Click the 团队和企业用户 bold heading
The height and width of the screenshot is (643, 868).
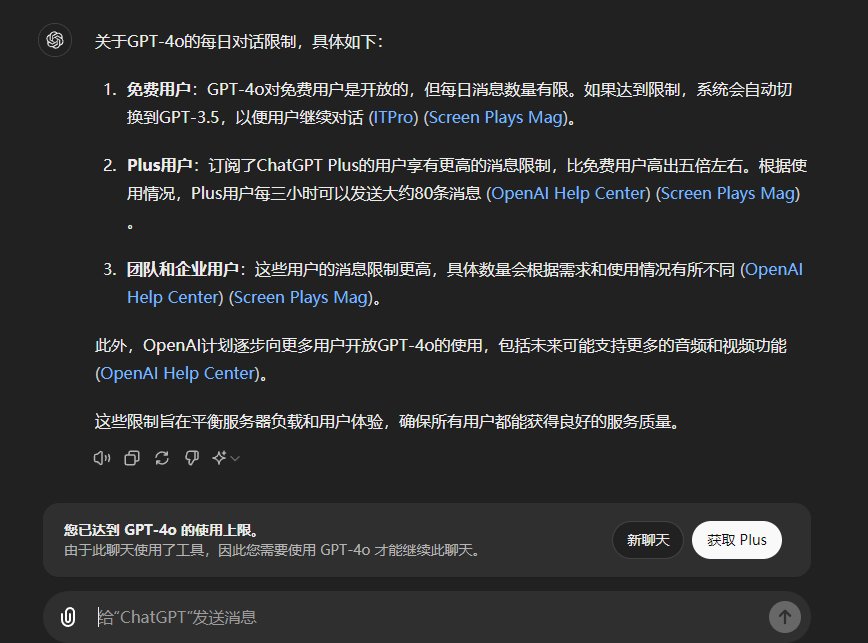[x=182, y=269]
